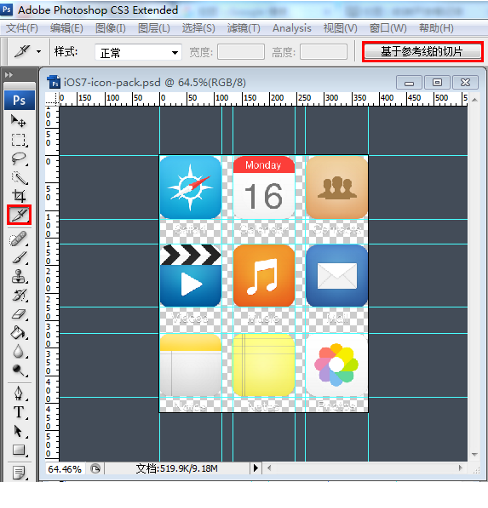
Task: Click the status bar preview icon
Action: point(95,469)
